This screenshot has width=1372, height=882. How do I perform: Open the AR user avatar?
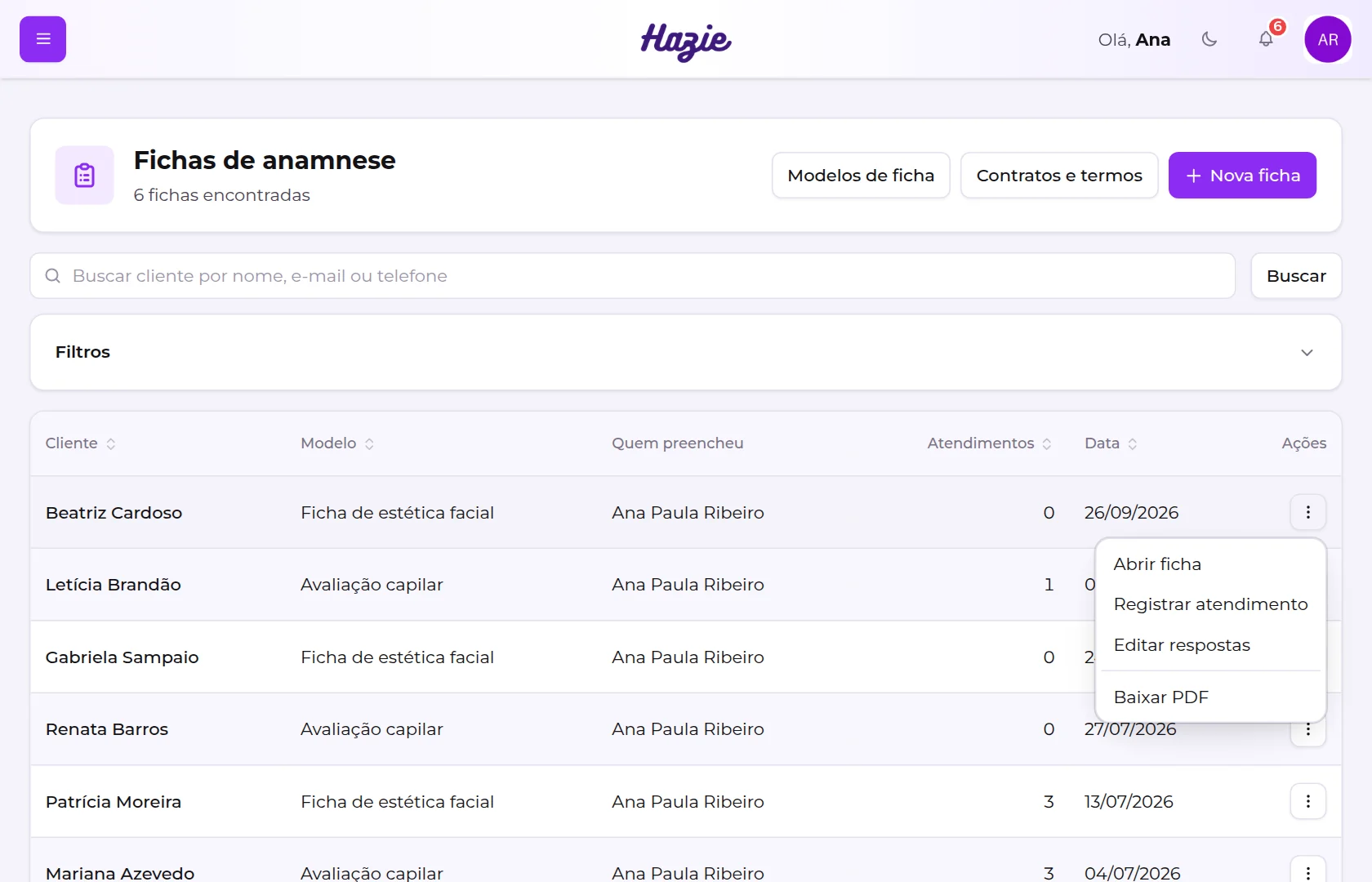(x=1328, y=39)
